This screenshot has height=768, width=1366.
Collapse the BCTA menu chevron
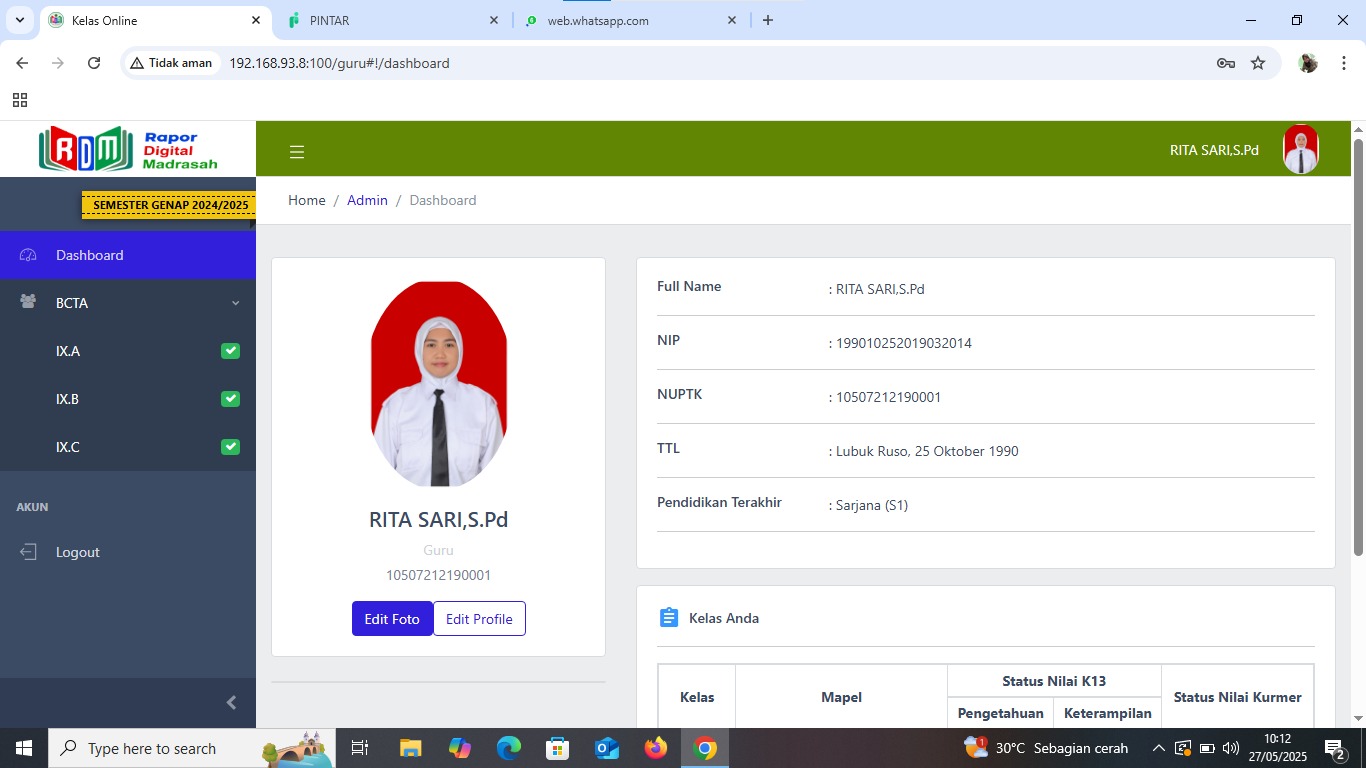(x=236, y=303)
